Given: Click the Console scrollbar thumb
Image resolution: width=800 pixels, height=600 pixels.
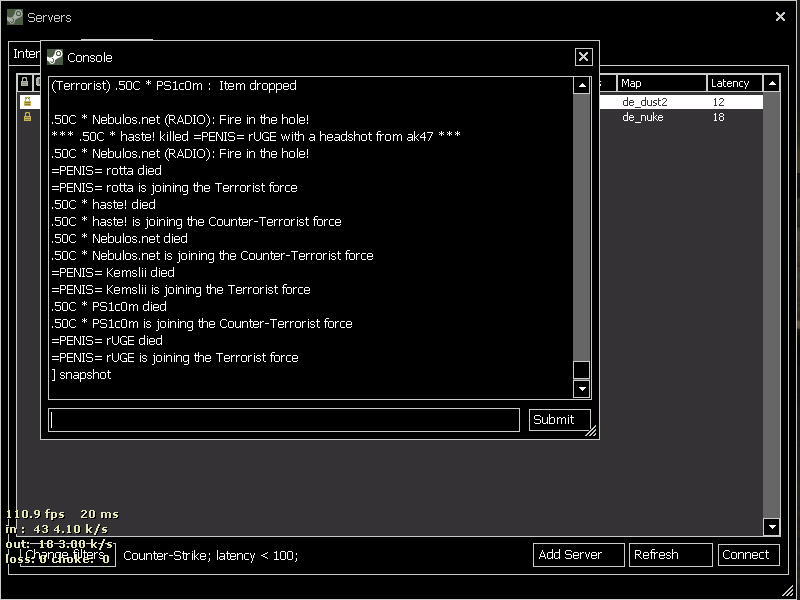Looking at the screenshot, I should pyautogui.click(x=582, y=369).
